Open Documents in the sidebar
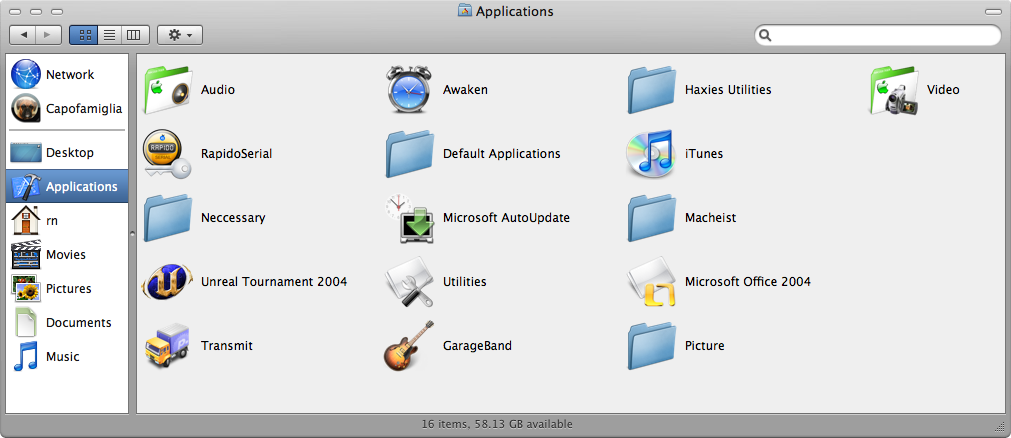Viewport: 1011px width, 438px height. pos(67,323)
